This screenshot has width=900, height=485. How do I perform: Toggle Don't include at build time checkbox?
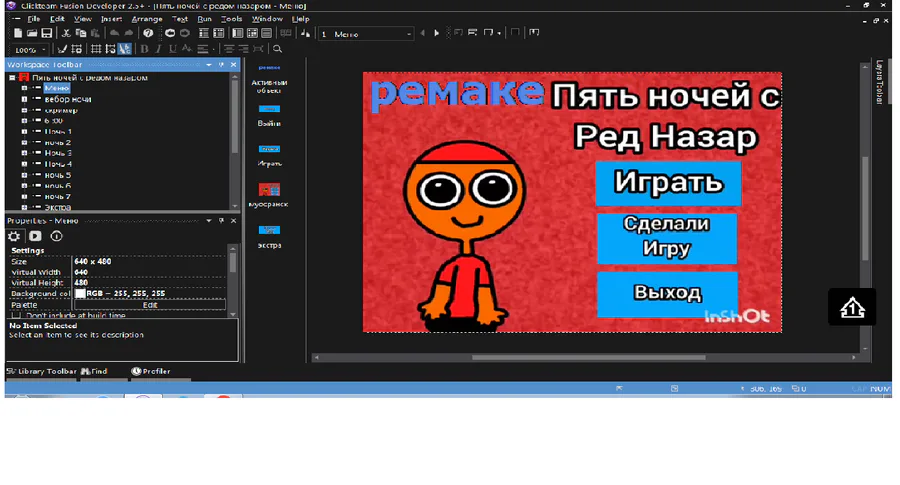(16, 315)
